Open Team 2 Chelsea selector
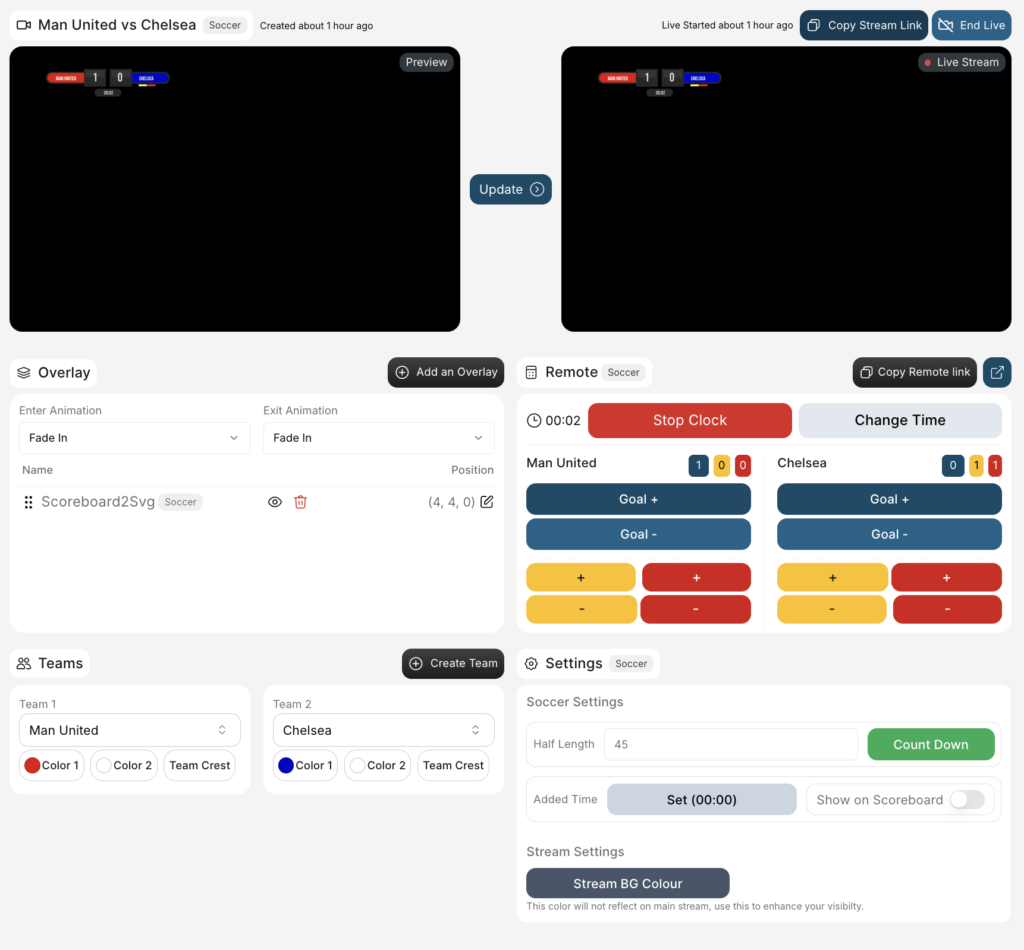The width and height of the screenshot is (1024, 950). click(x=383, y=730)
